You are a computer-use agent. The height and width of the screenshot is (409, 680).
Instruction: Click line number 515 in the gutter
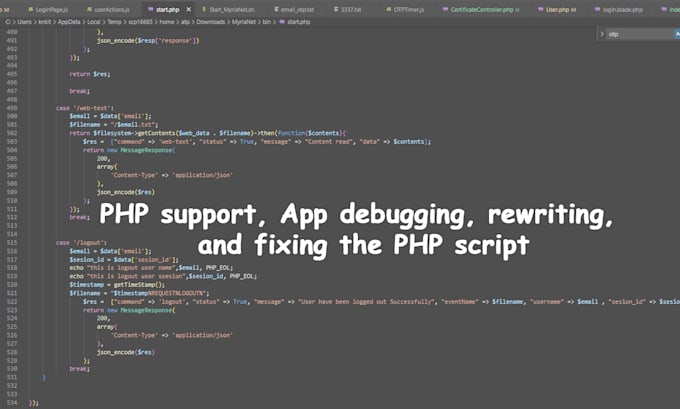click(x=12, y=242)
